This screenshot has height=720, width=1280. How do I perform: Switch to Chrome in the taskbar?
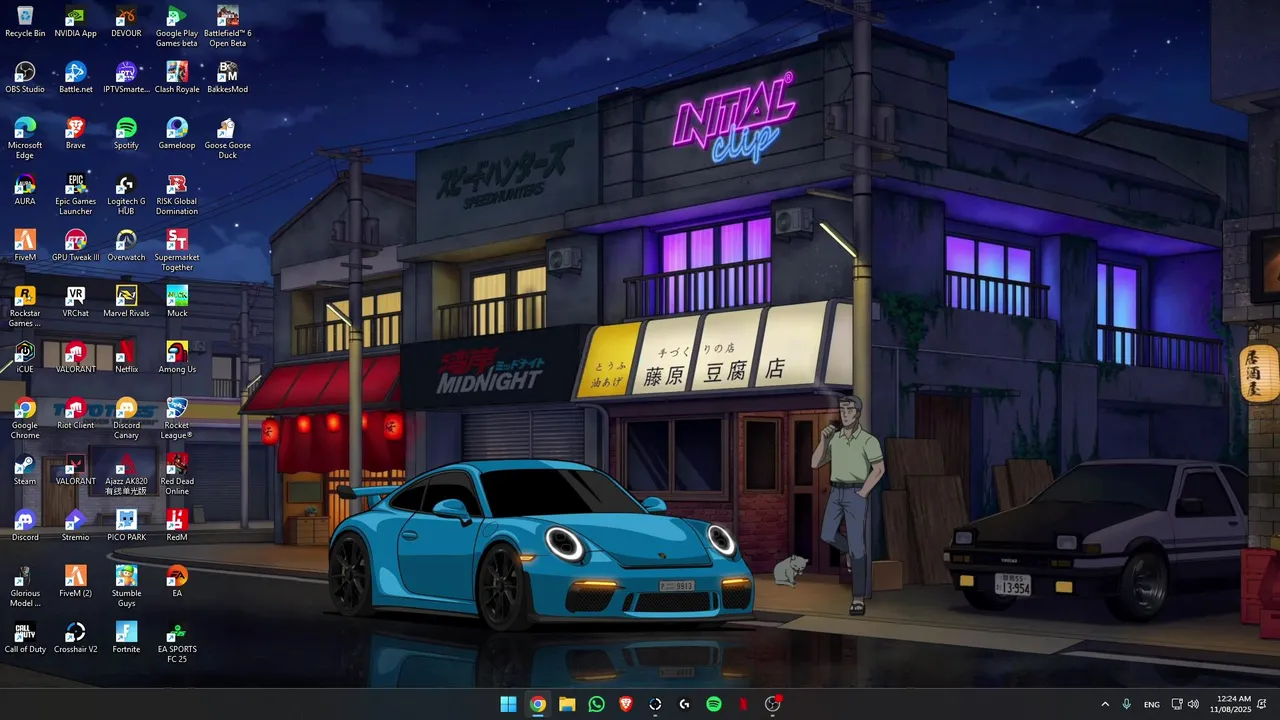[538, 704]
